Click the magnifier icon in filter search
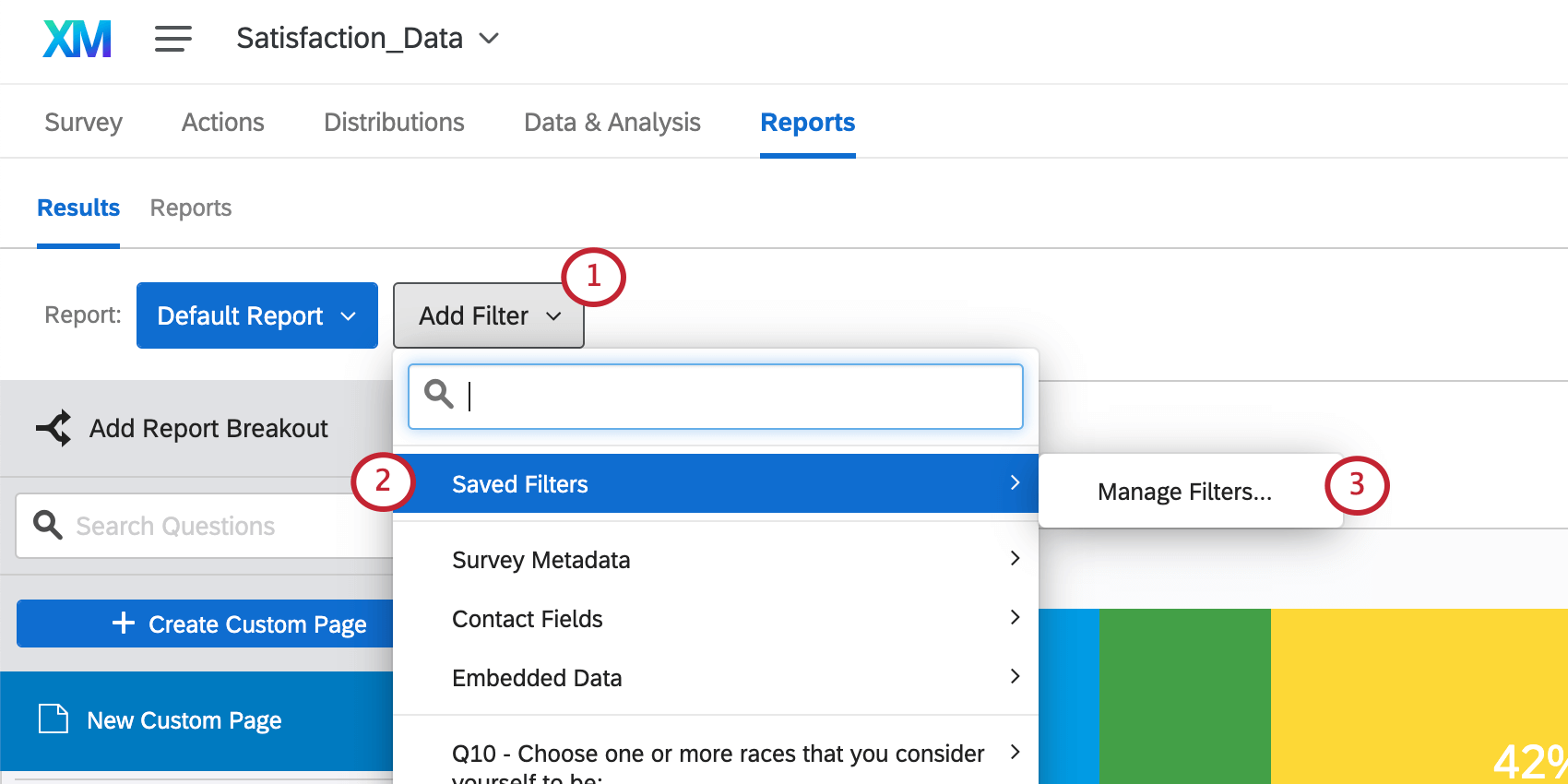Viewport: 1568px width, 784px height. pos(439,395)
